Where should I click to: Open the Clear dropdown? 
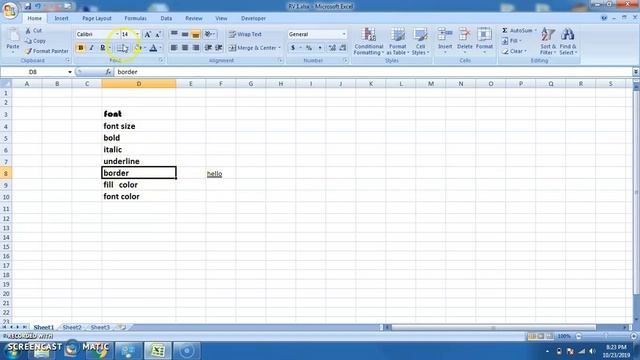click(526, 51)
